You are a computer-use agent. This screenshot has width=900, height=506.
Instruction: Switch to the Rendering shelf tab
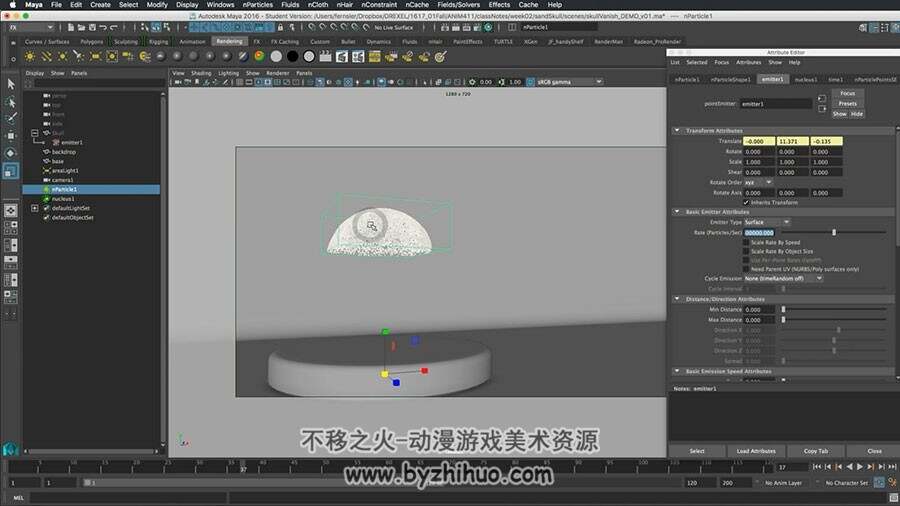coord(229,41)
